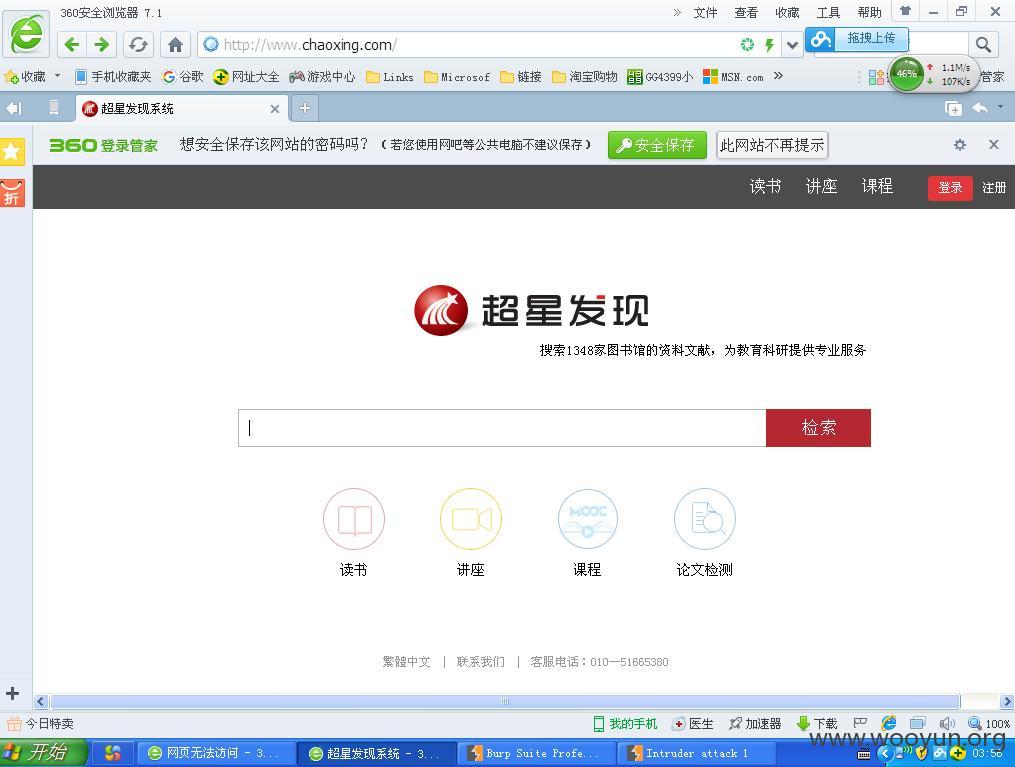The height and width of the screenshot is (767, 1015).
Task: Open 讲座 in the top navigation bar
Action: click(821, 186)
